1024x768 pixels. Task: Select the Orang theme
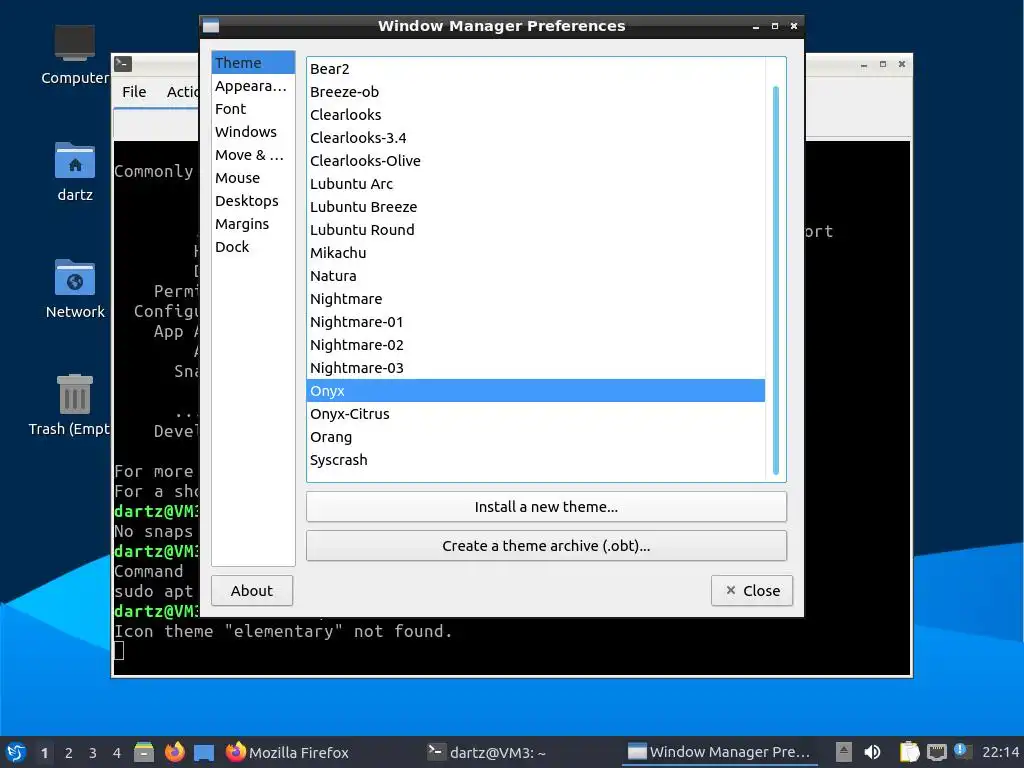pos(536,436)
